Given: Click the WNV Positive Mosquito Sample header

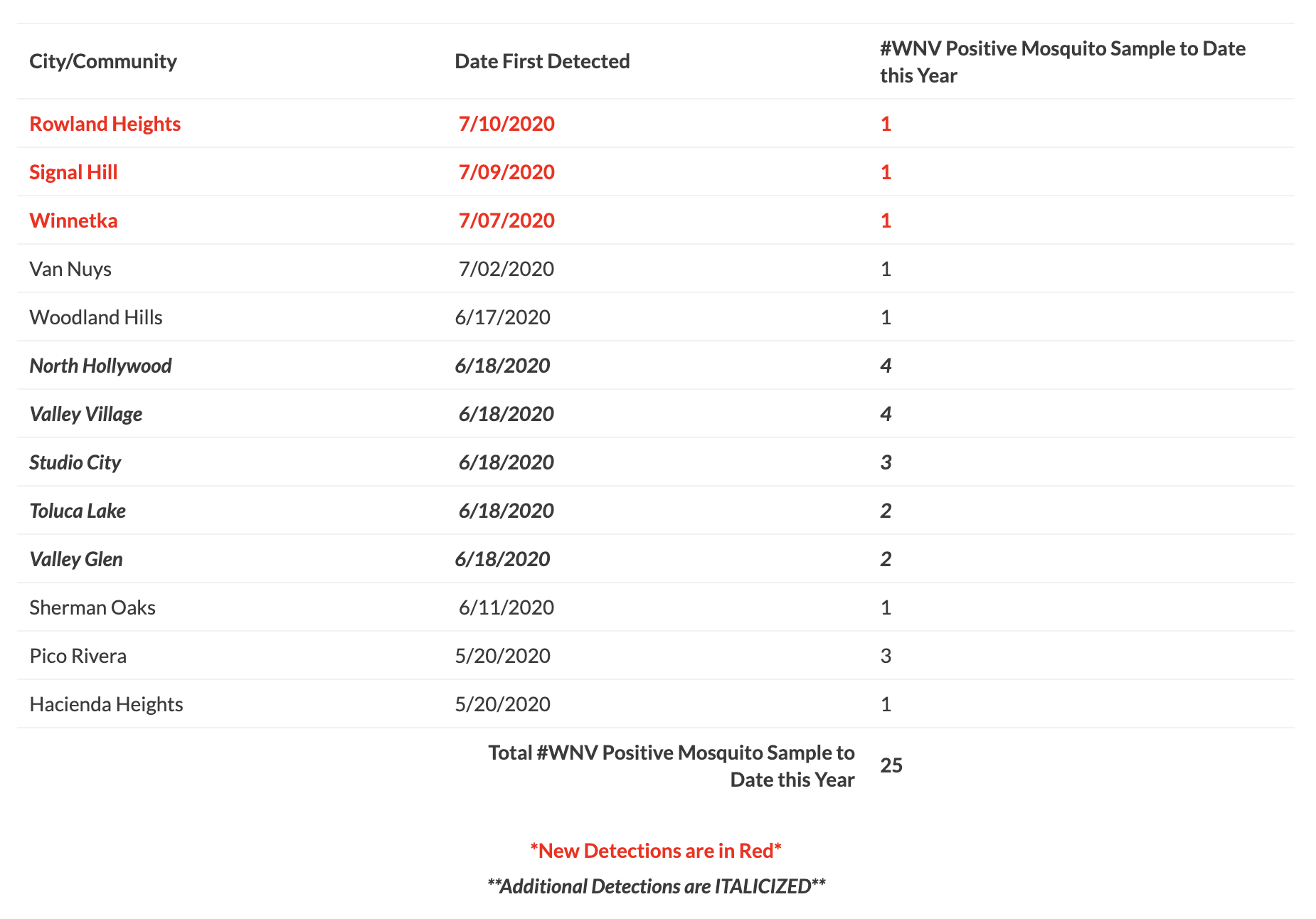Looking at the screenshot, I should point(1062,62).
